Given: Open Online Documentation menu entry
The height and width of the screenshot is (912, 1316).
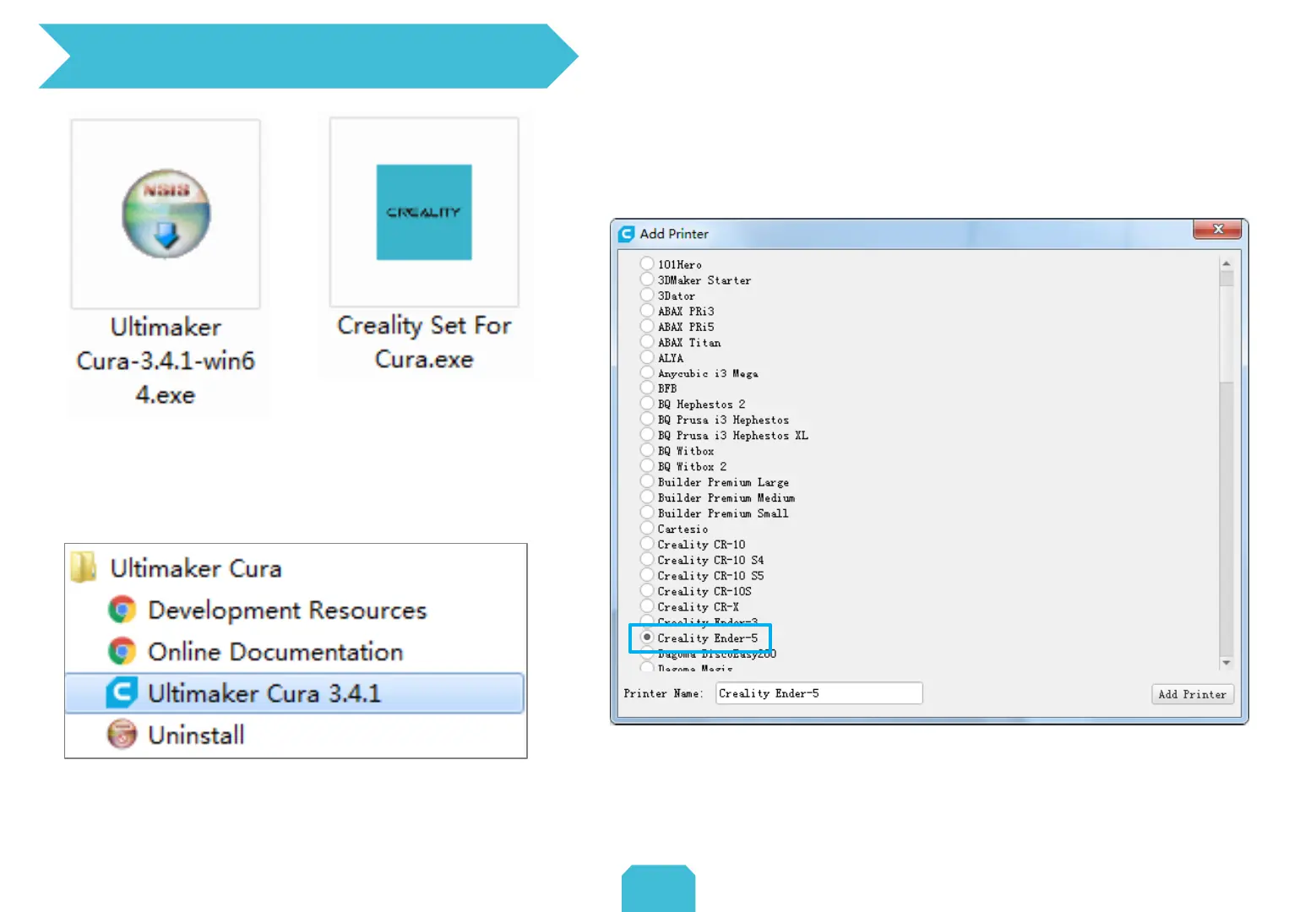Looking at the screenshot, I should click(x=275, y=652).
